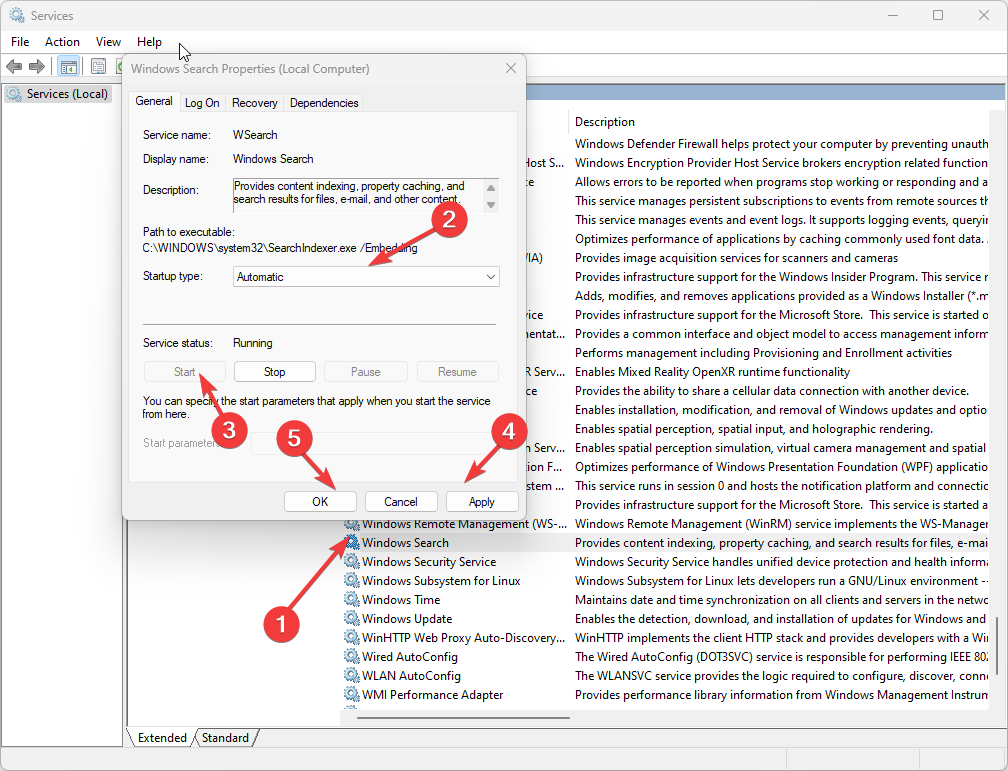Click the Services app icon in title bar
1008x771 pixels.
click(x=16, y=15)
